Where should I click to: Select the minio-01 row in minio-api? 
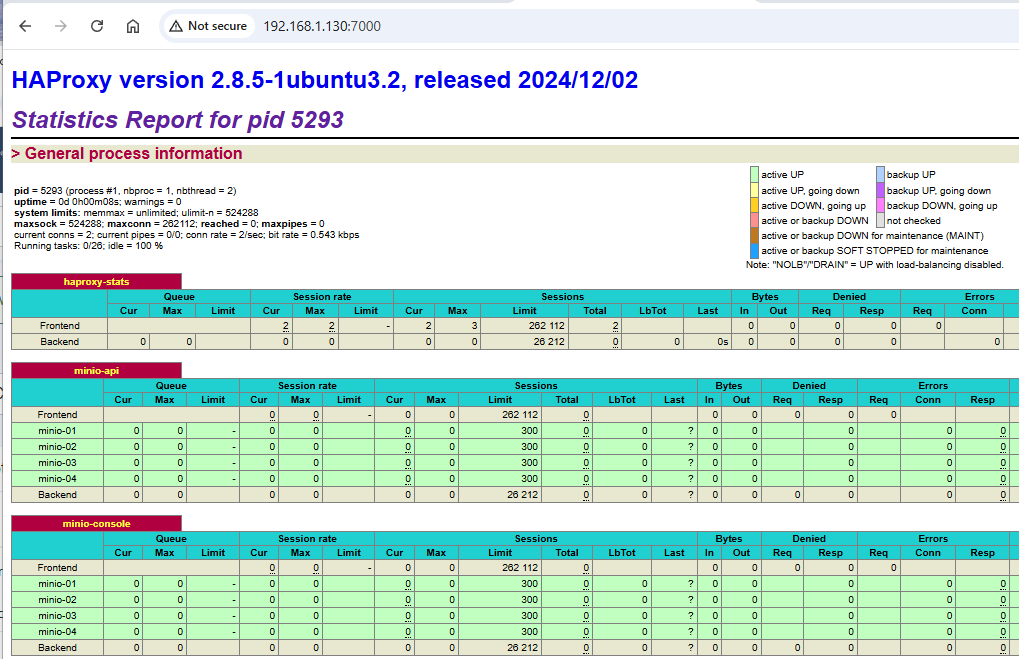[x=57, y=431]
